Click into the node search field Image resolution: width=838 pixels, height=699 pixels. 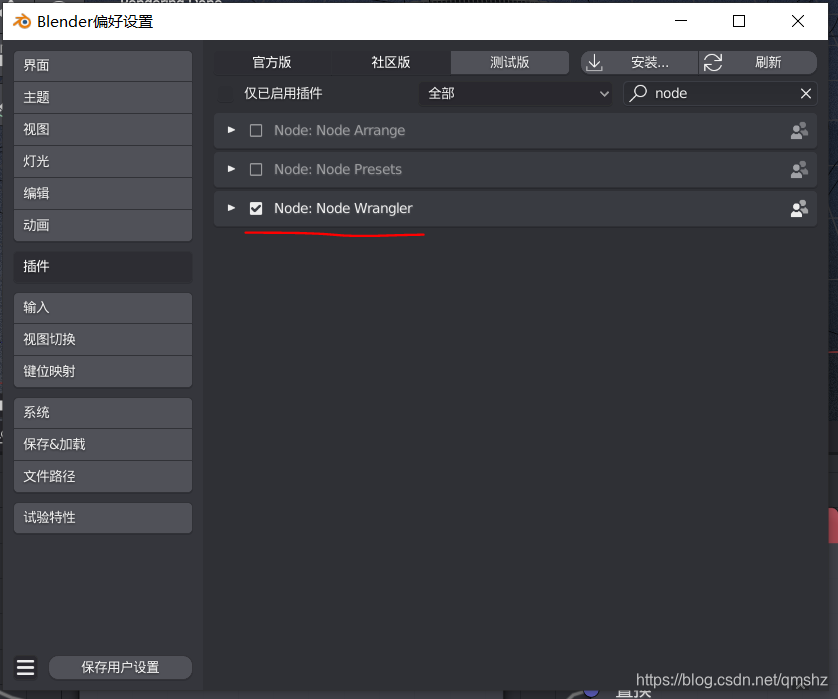(720, 94)
